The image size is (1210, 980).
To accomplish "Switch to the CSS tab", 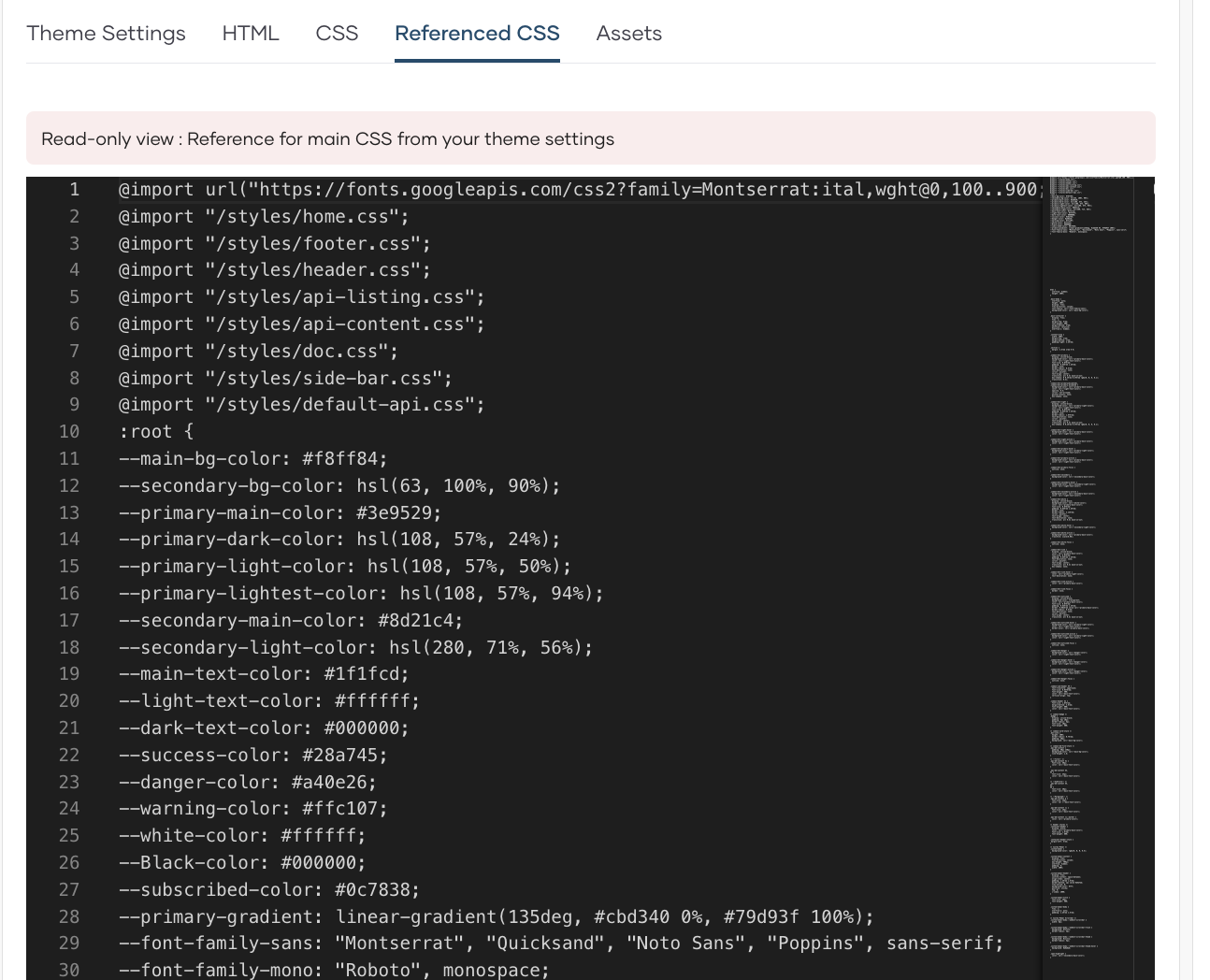I will [337, 34].
